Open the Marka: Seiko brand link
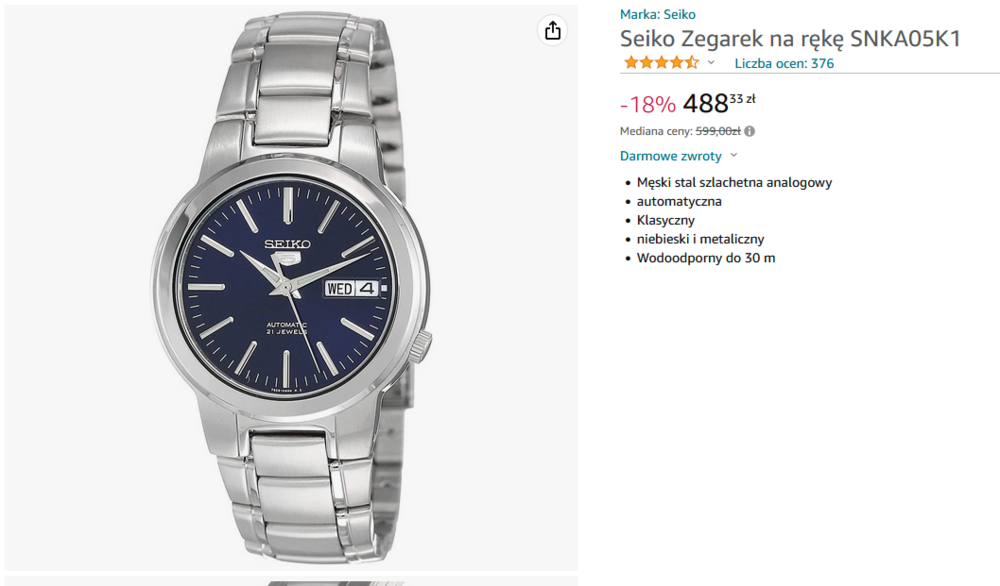This screenshot has height=586, width=1000. tap(657, 14)
